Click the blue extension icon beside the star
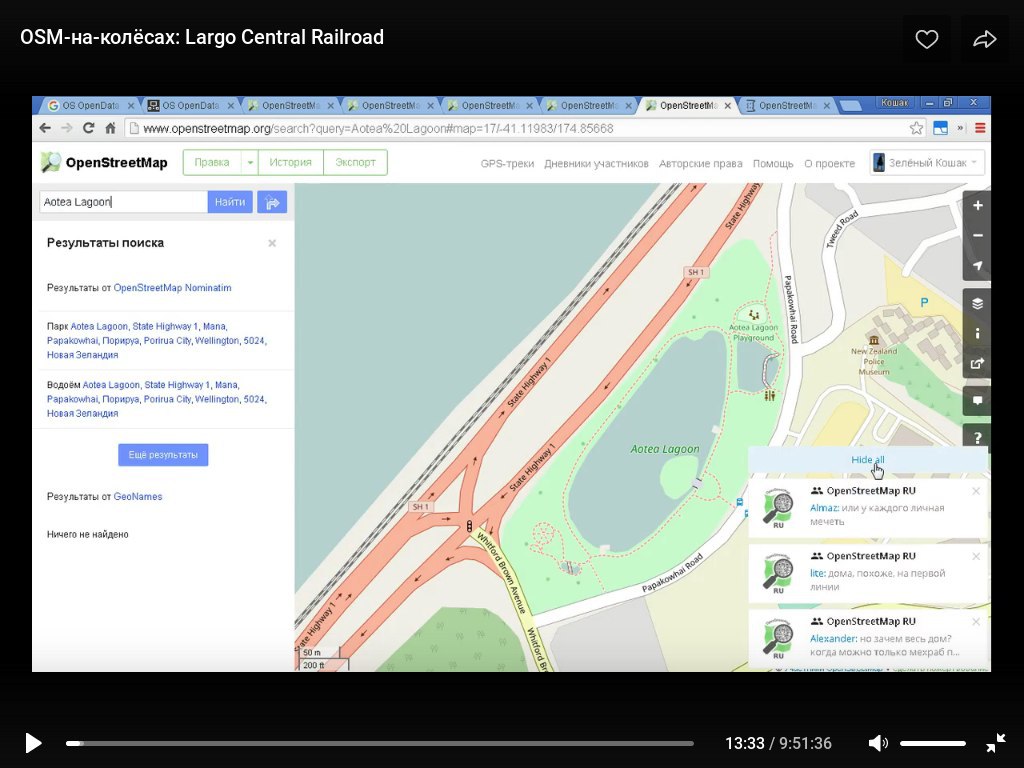Screen dimensions: 1024x768 coord(940,128)
